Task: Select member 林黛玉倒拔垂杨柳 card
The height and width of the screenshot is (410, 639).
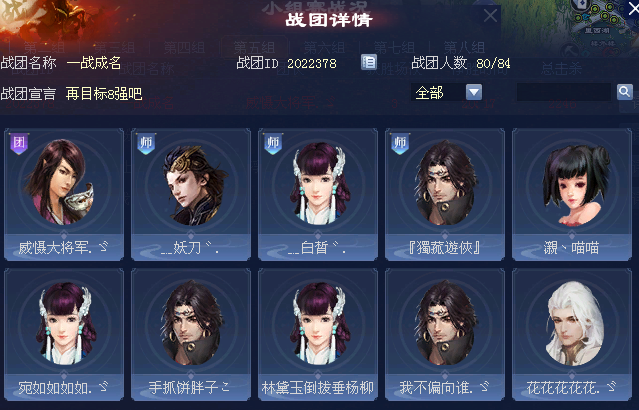Action: click(x=318, y=335)
